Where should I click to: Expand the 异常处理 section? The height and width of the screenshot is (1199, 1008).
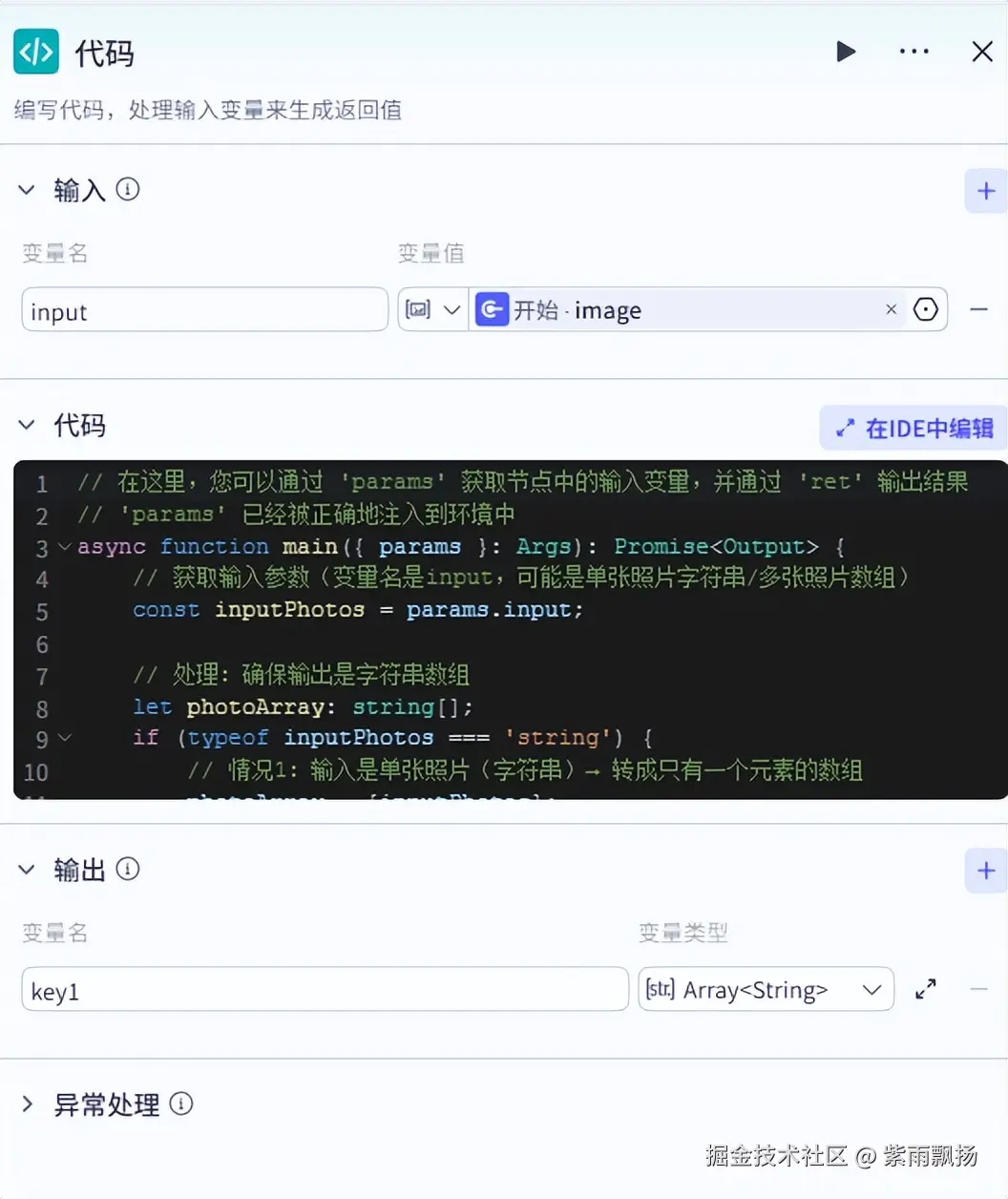[27, 1104]
